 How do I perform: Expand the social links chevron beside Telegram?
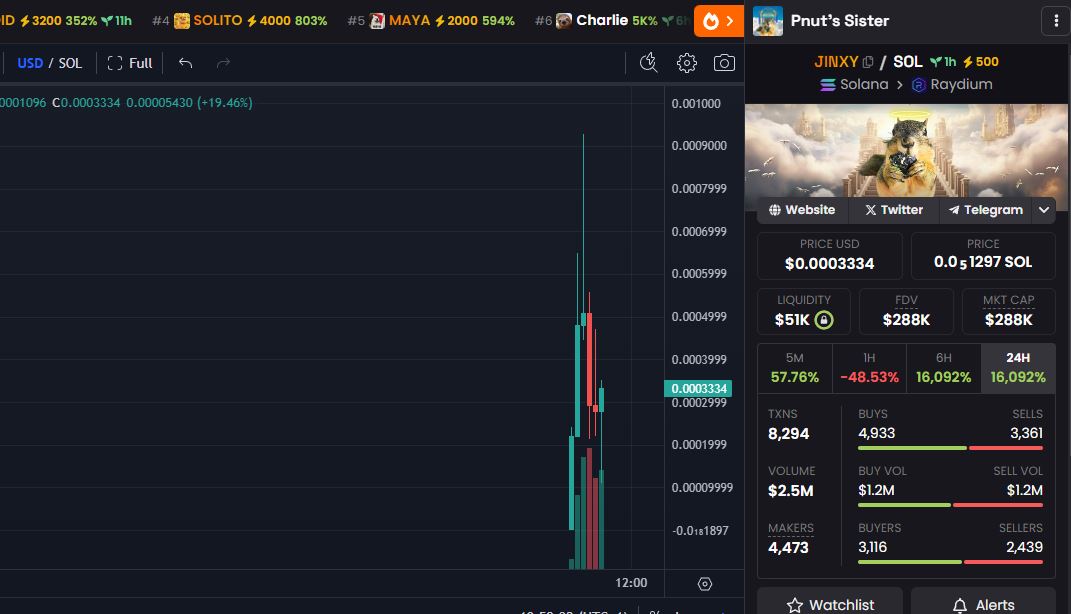click(x=1043, y=210)
